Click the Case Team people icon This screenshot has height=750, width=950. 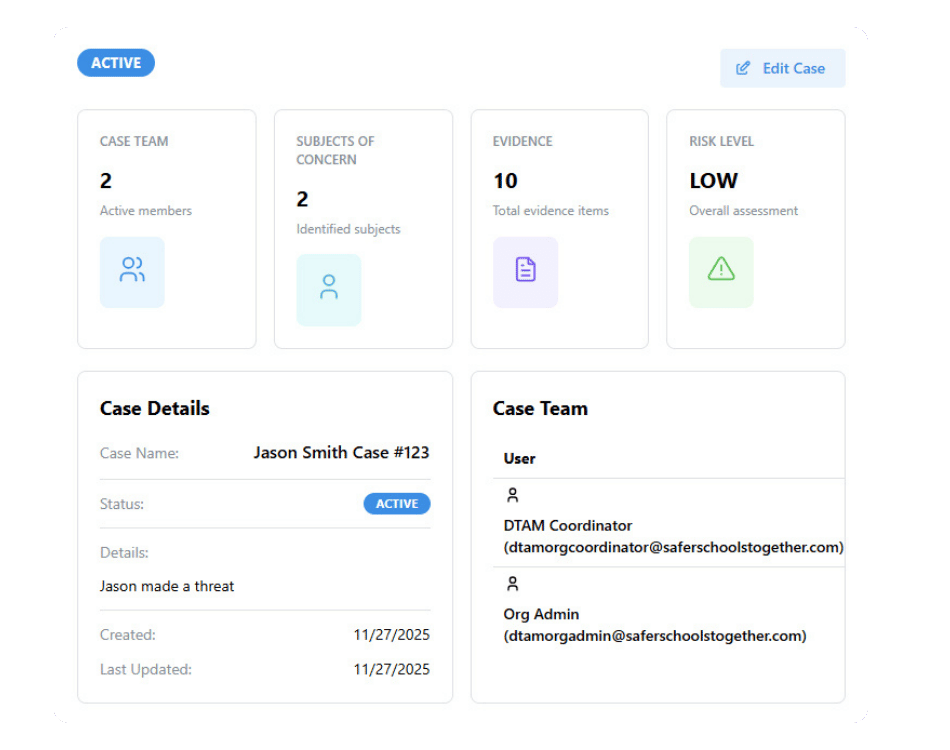[132, 270]
